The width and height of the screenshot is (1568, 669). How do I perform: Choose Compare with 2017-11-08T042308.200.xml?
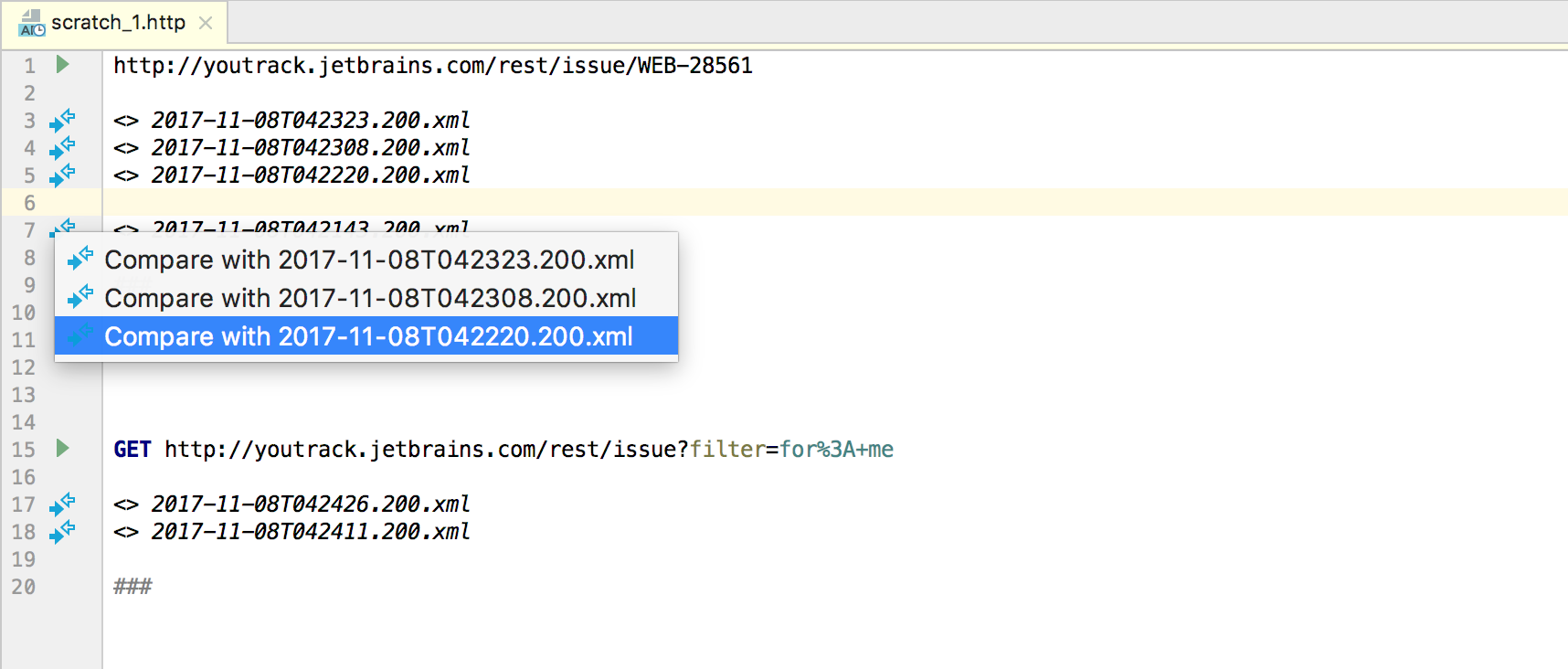click(366, 298)
